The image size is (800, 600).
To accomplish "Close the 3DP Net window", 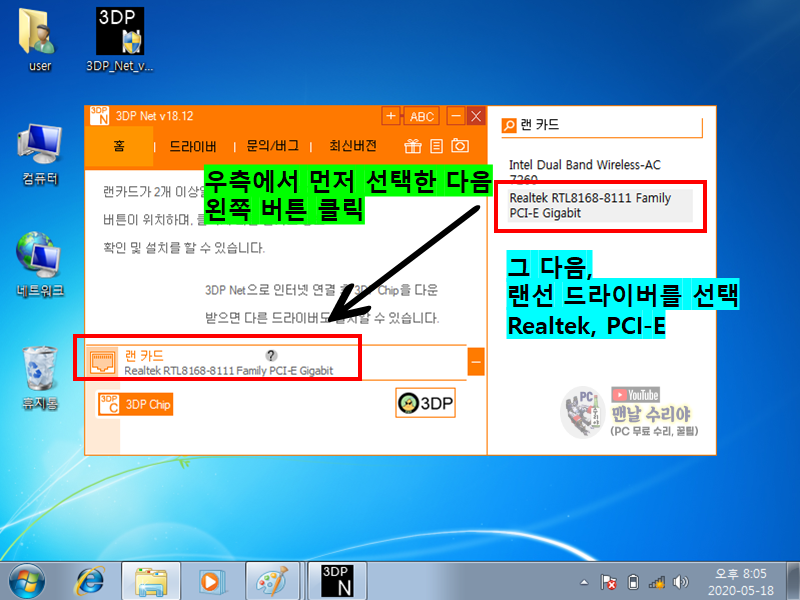I will pos(476,116).
